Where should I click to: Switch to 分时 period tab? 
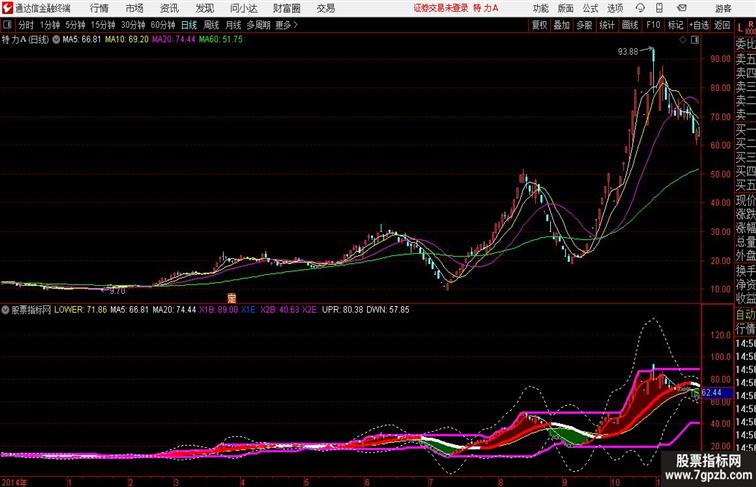pos(26,25)
